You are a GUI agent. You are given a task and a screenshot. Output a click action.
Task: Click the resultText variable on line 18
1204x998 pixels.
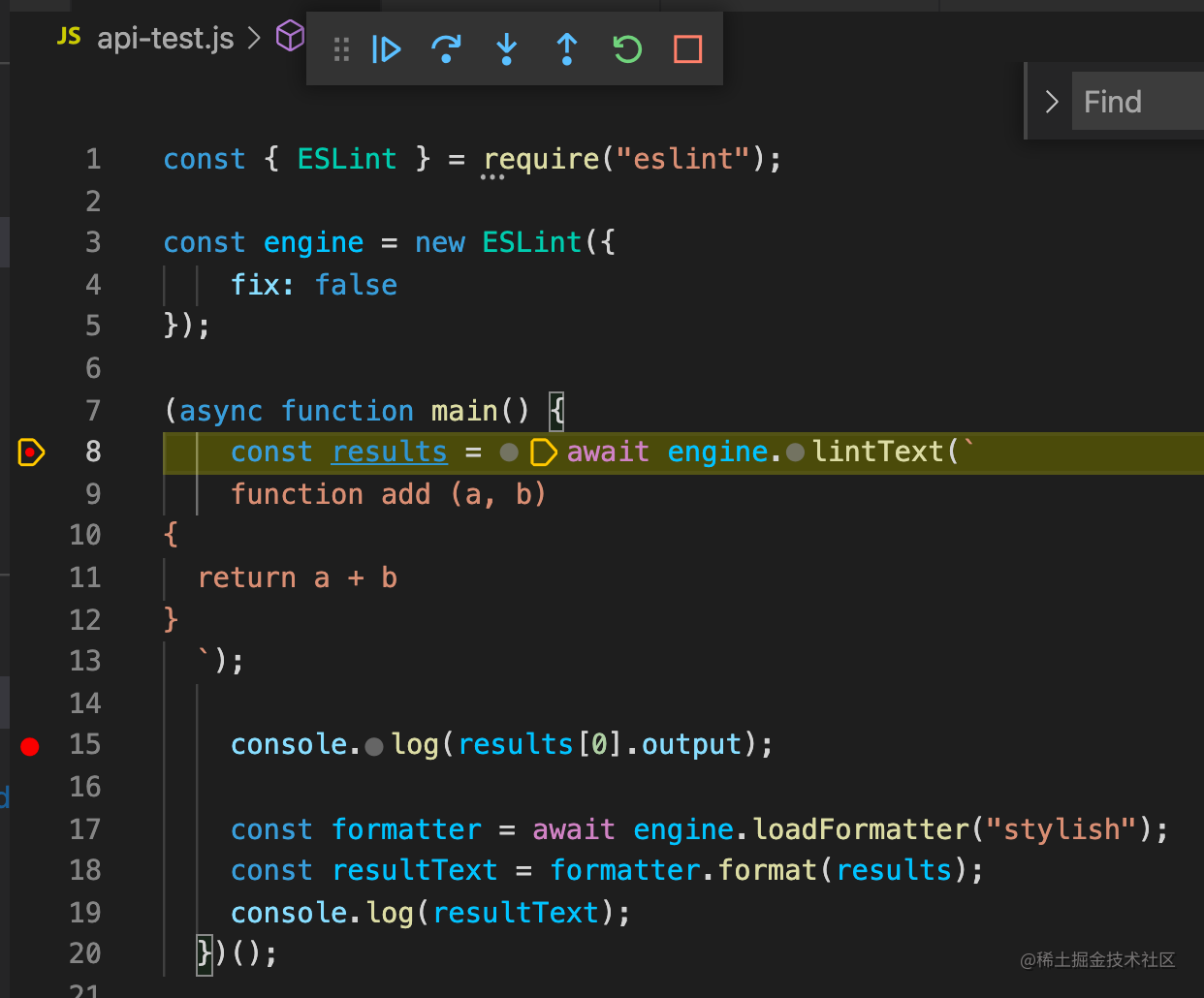click(415, 870)
